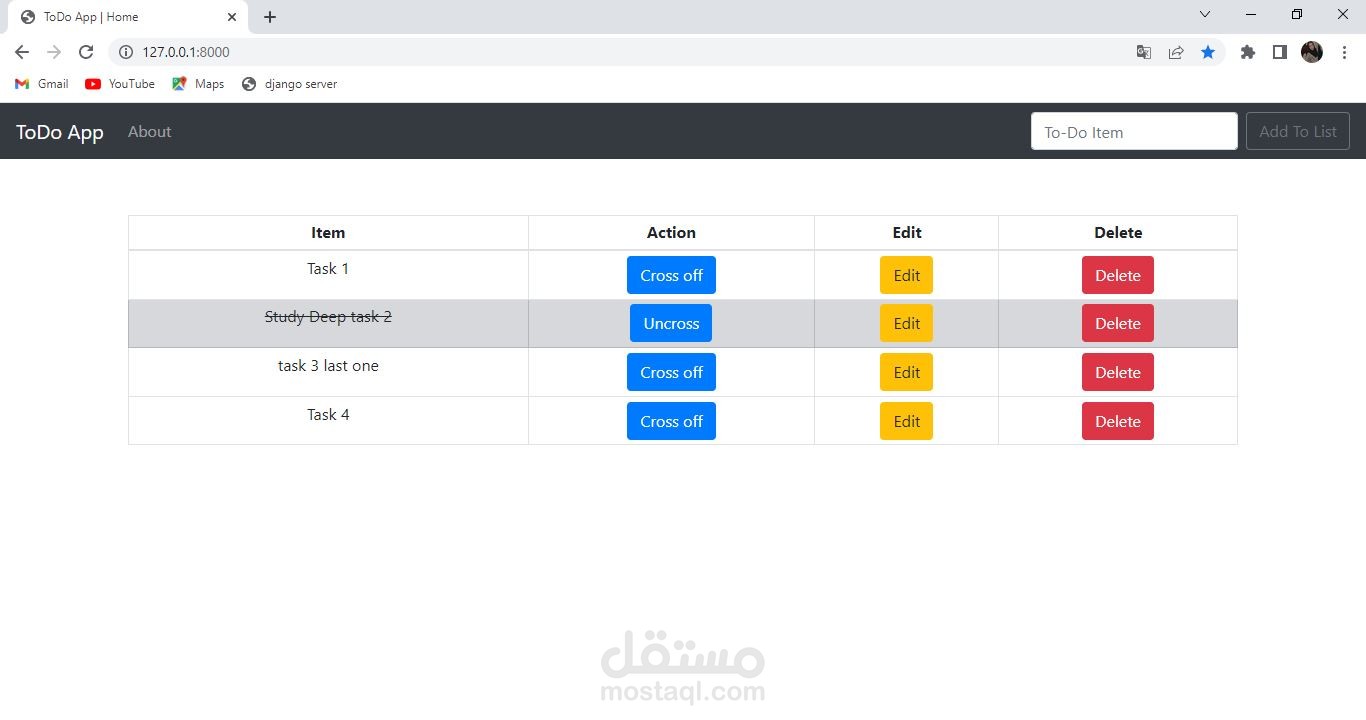Focus the To-Do Item input field
This screenshot has height=720, width=1366.
tap(1134, 131)
